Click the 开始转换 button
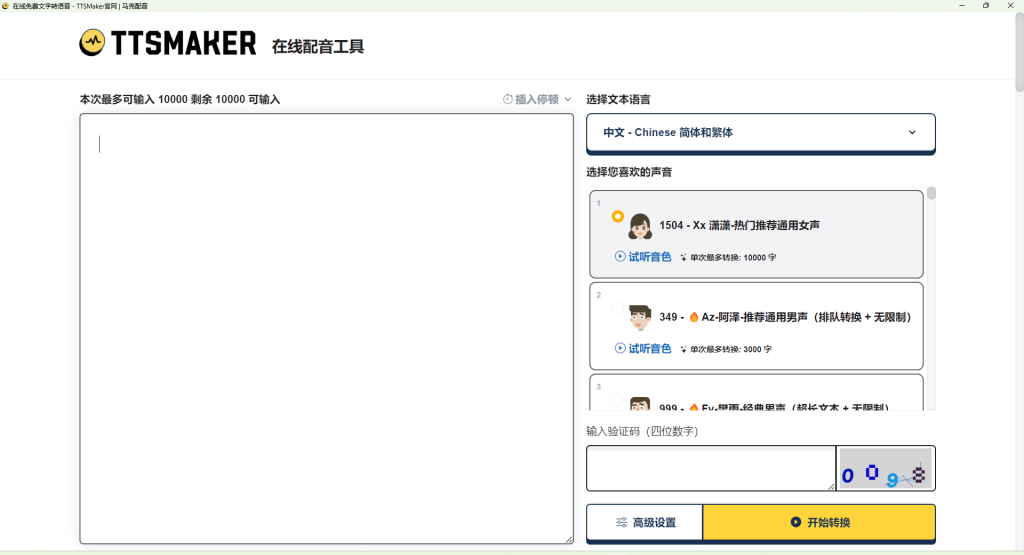1024x555 pixels. coord(819,522)
